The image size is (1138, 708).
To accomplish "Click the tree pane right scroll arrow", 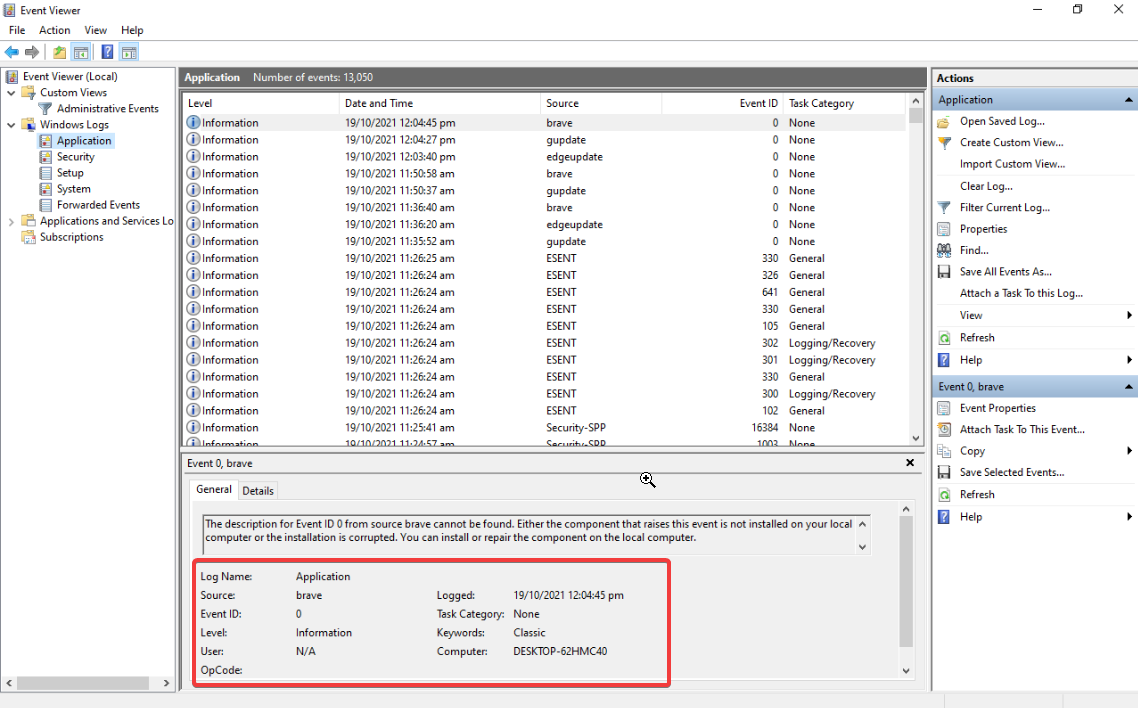I will [166, 683].
